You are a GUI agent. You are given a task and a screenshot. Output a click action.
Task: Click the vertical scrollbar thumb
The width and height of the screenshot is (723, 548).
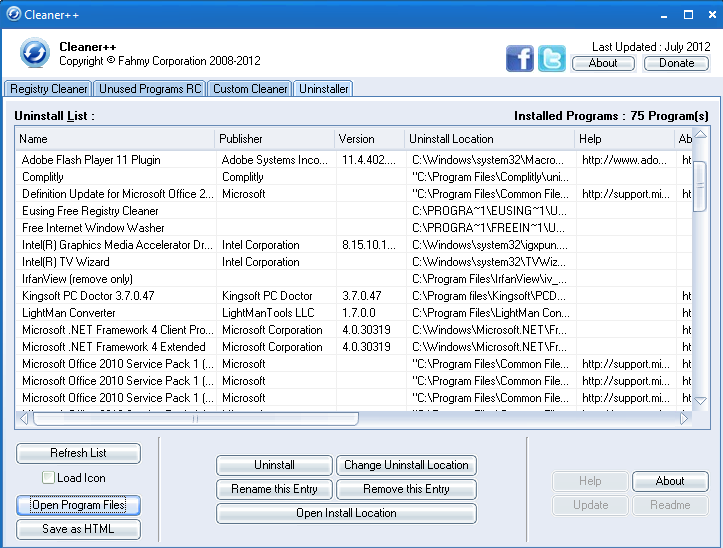(700, 186)
